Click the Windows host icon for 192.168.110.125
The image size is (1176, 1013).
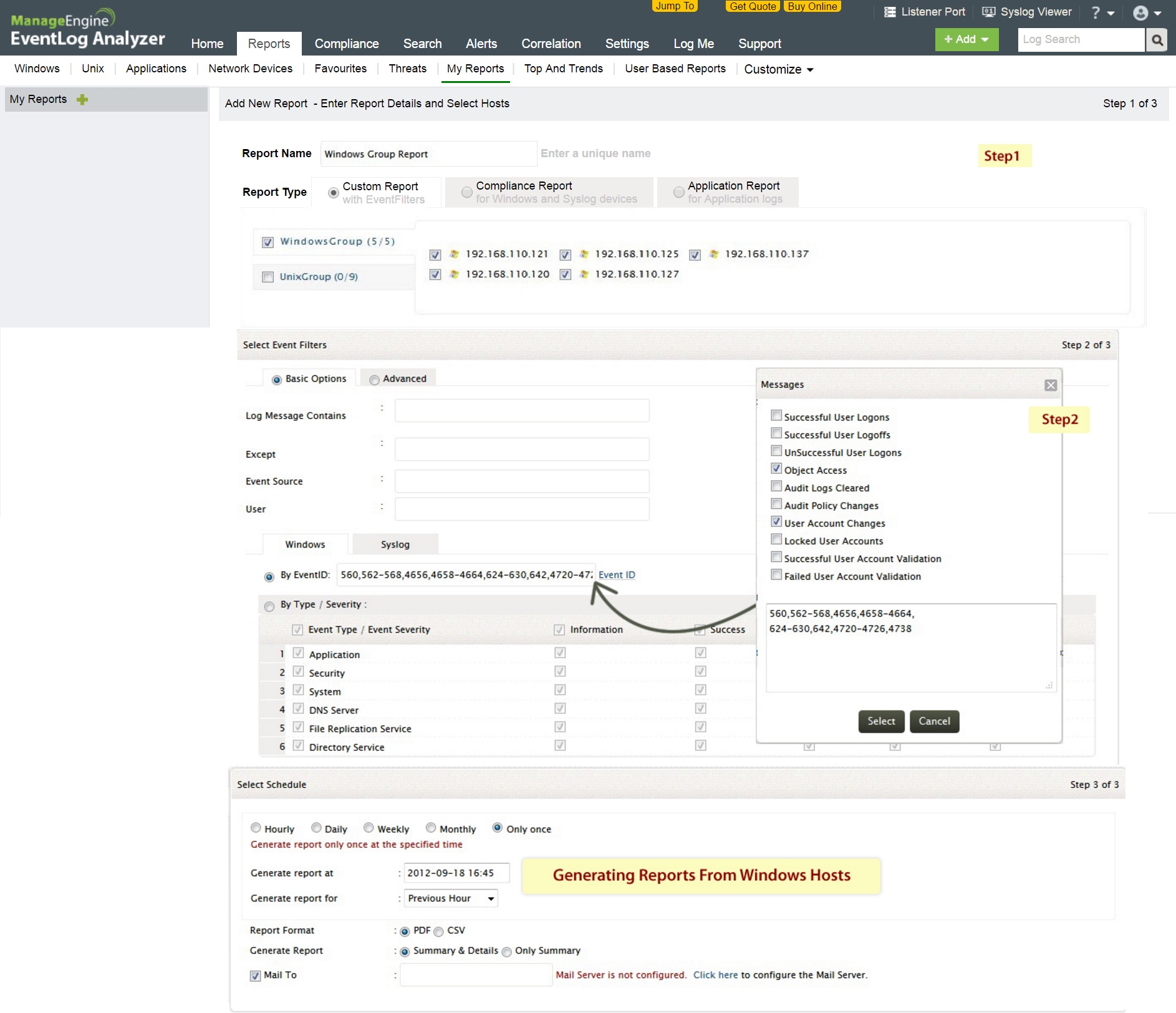click(584, 254)
